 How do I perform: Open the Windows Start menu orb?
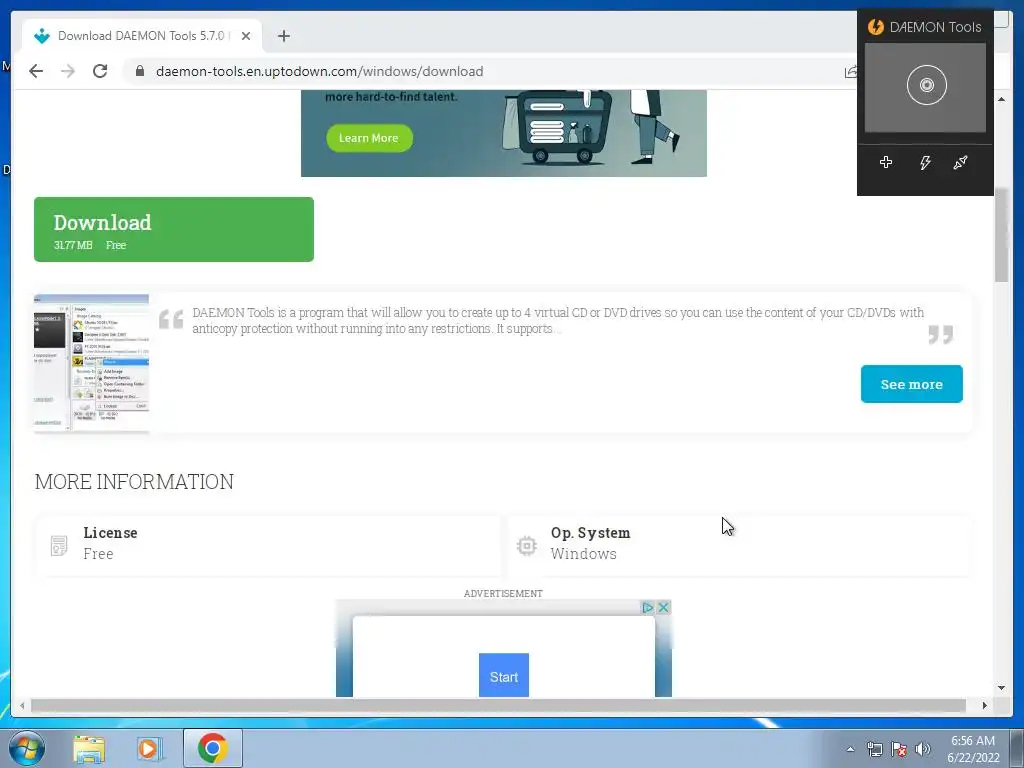[27, 748]
